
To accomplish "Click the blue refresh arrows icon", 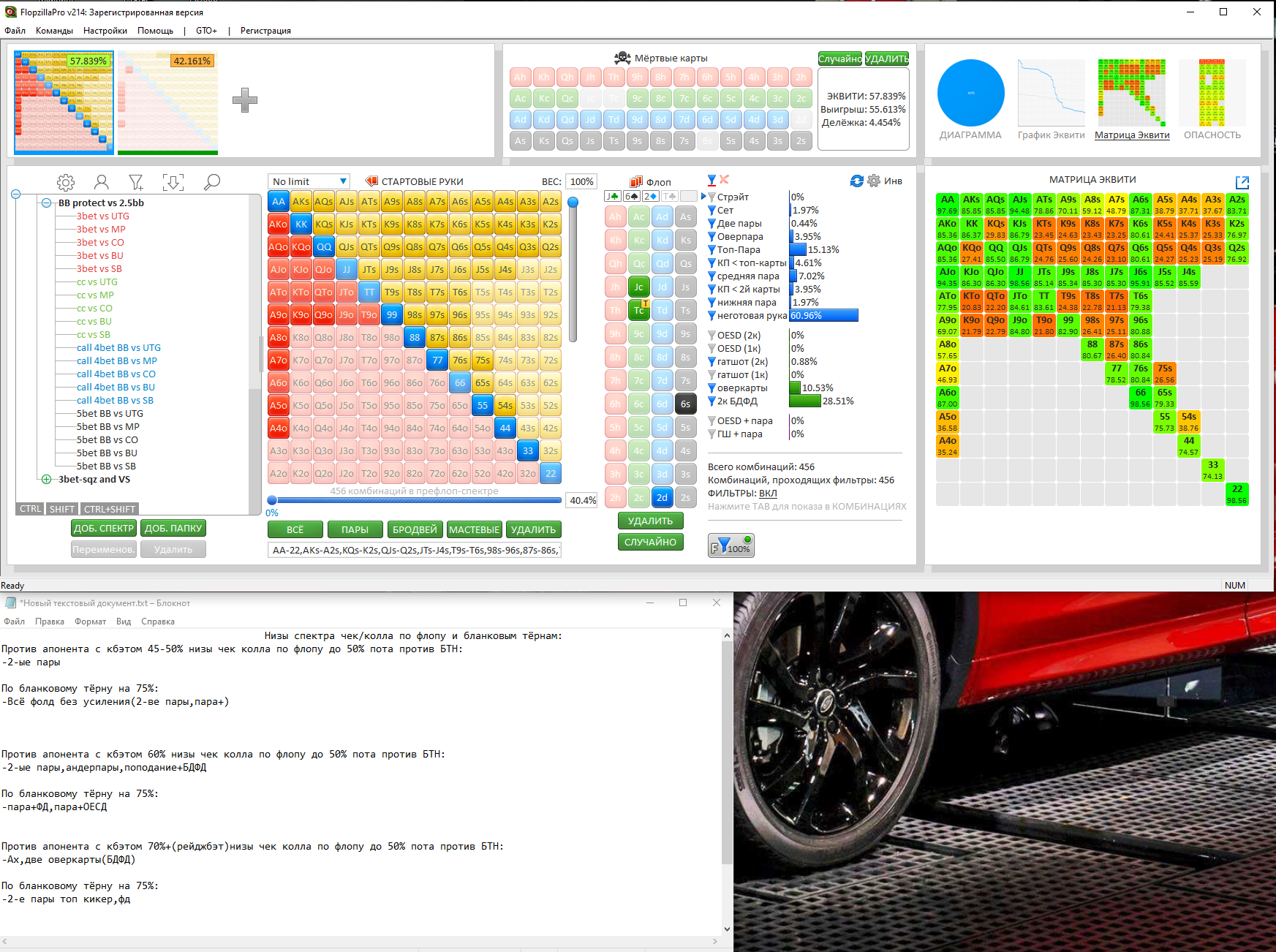I will point(857,181).
